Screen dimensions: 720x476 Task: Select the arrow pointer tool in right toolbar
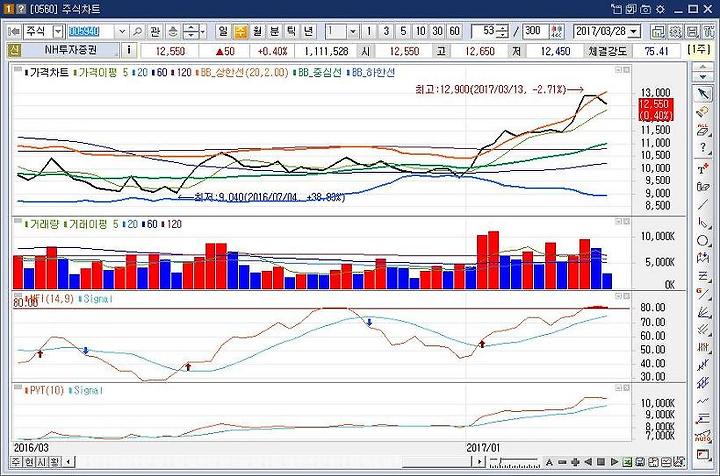click(703, 94)
